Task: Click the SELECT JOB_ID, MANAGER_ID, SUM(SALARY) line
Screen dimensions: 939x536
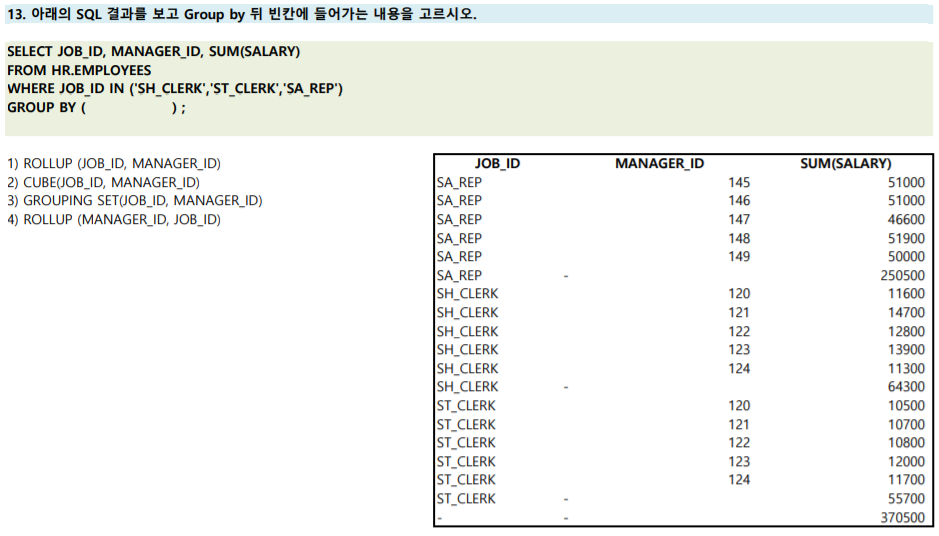Action: (153, 52)
